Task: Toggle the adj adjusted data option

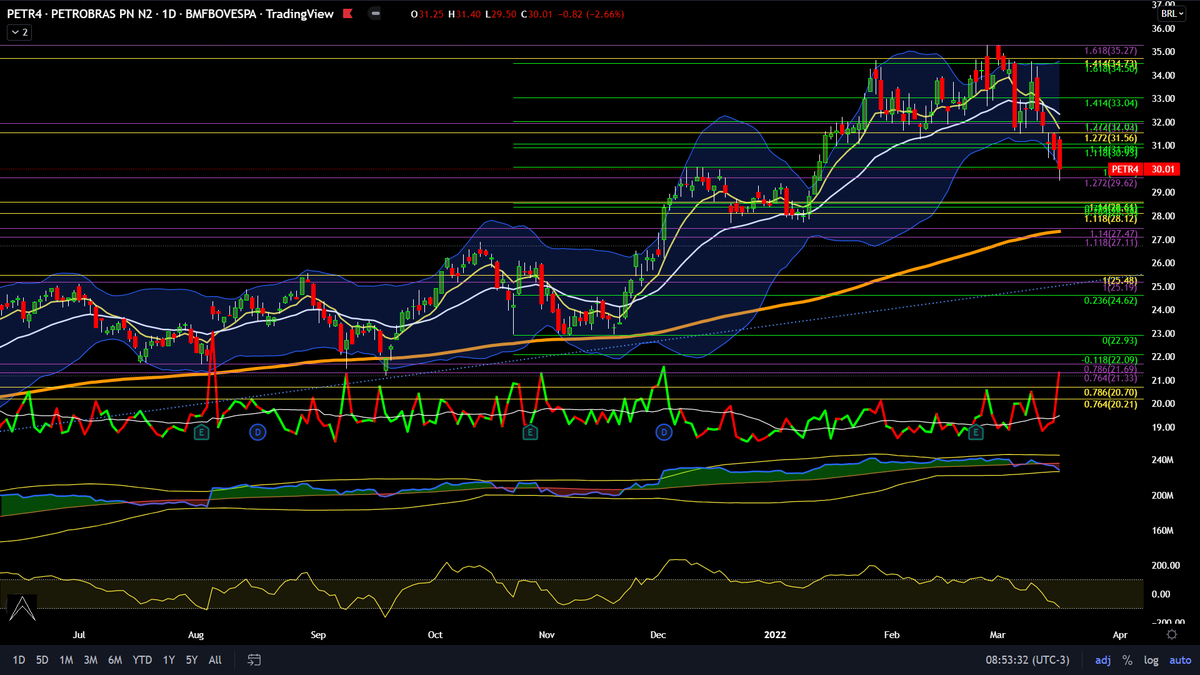Action: pos(1103,660)
